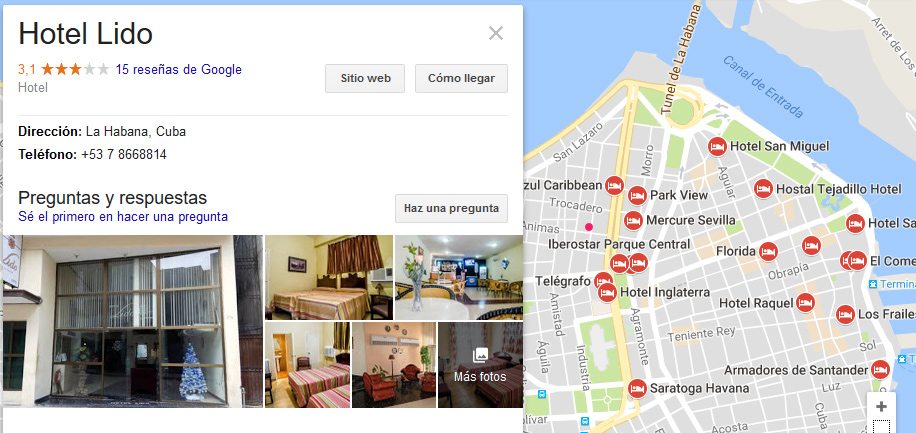
Task: Open the Sitio web button
Action: click(x=365, y=78)
